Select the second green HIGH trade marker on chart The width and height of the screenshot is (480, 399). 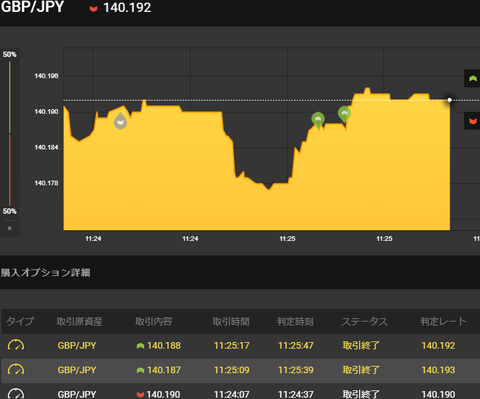344,115
